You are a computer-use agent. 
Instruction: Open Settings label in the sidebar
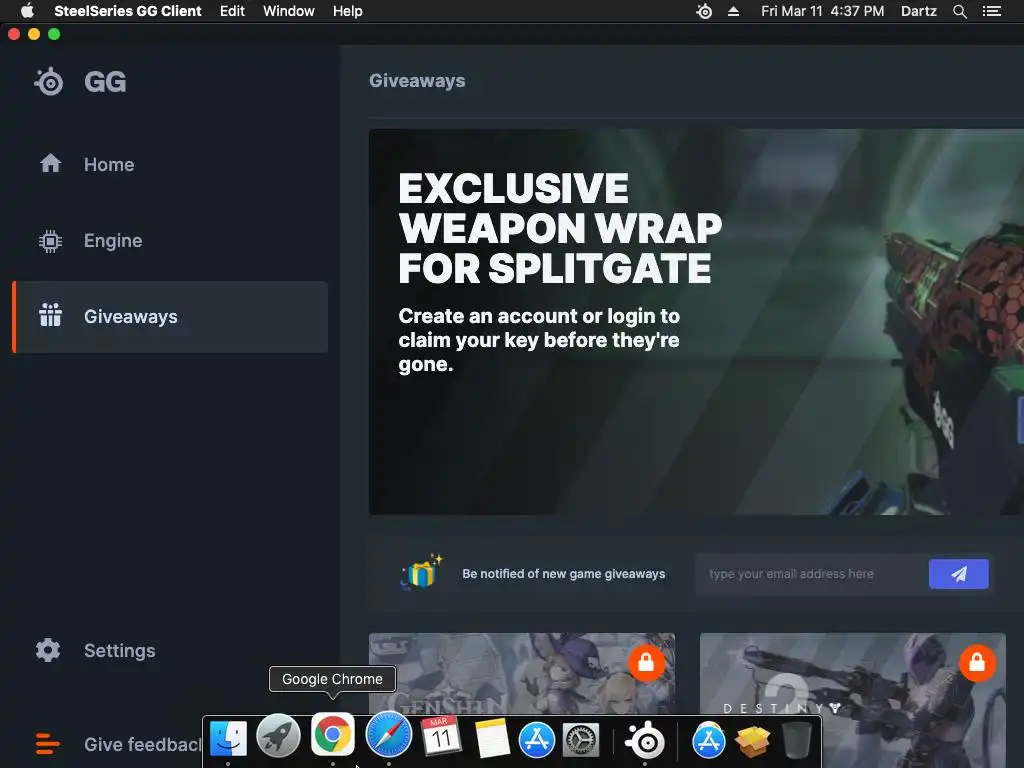tap(120, 650)
